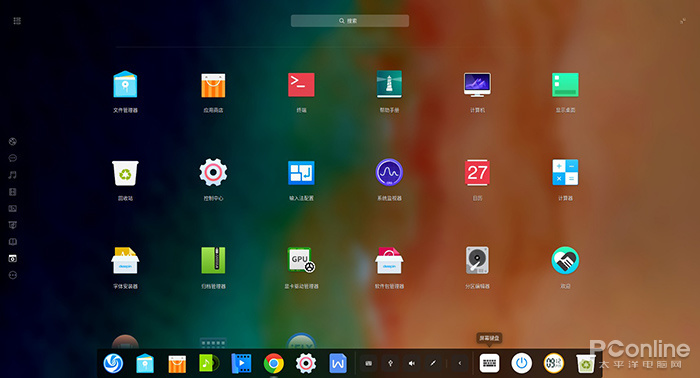Open the hard disk partition editor

pos(477,260)
